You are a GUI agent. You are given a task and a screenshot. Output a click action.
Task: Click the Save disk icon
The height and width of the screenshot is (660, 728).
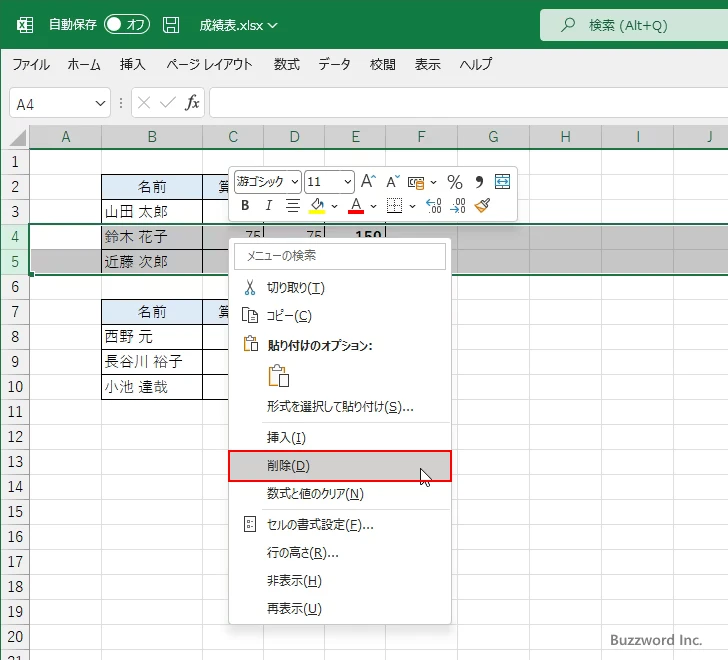[x=171, y=25]
